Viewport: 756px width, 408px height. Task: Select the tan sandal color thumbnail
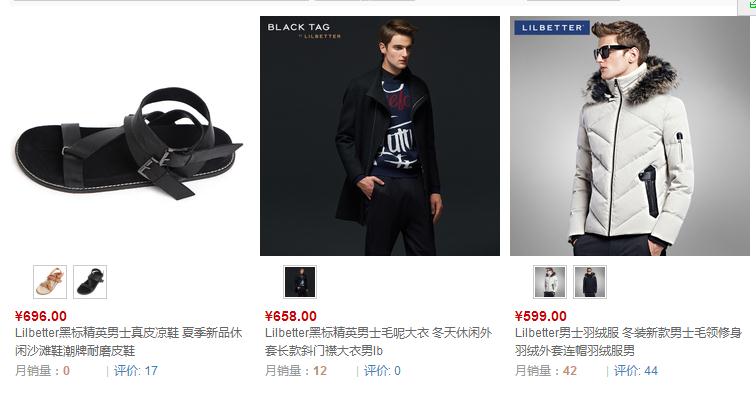[x=50, y=282]
